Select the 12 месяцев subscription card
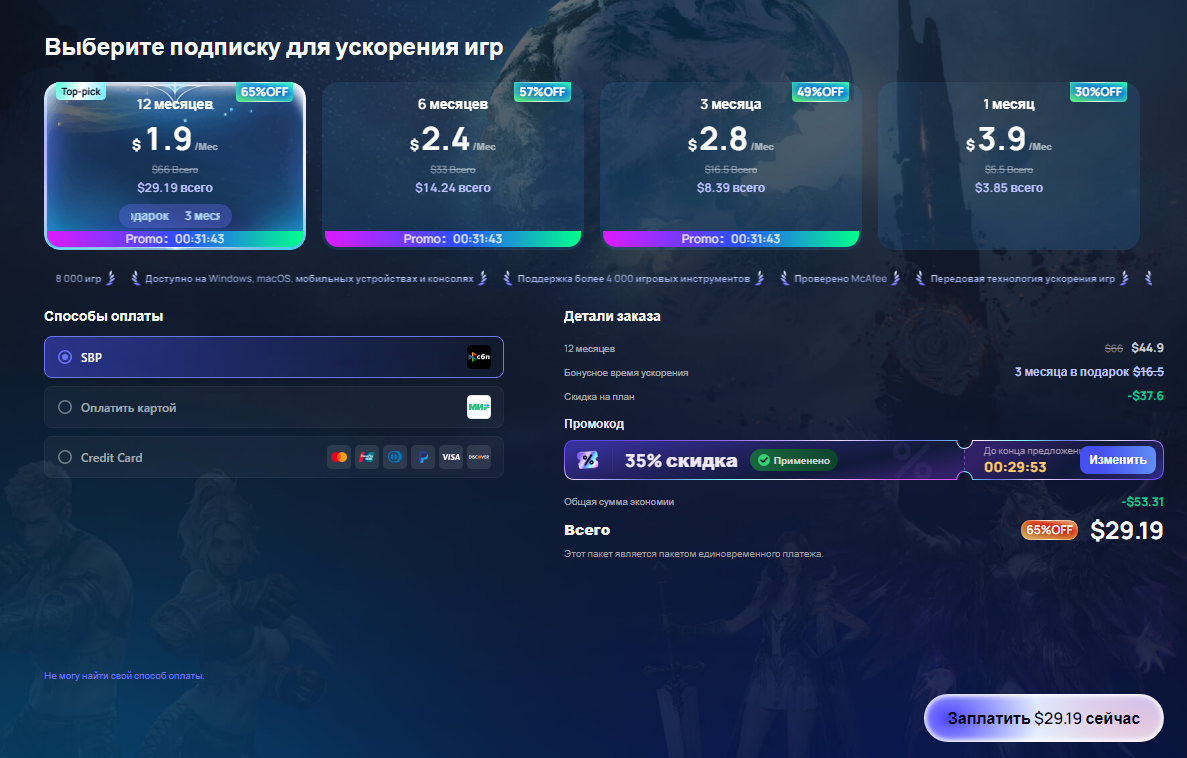This screenshot has width=1187, height=758. (x=175, y=166)
